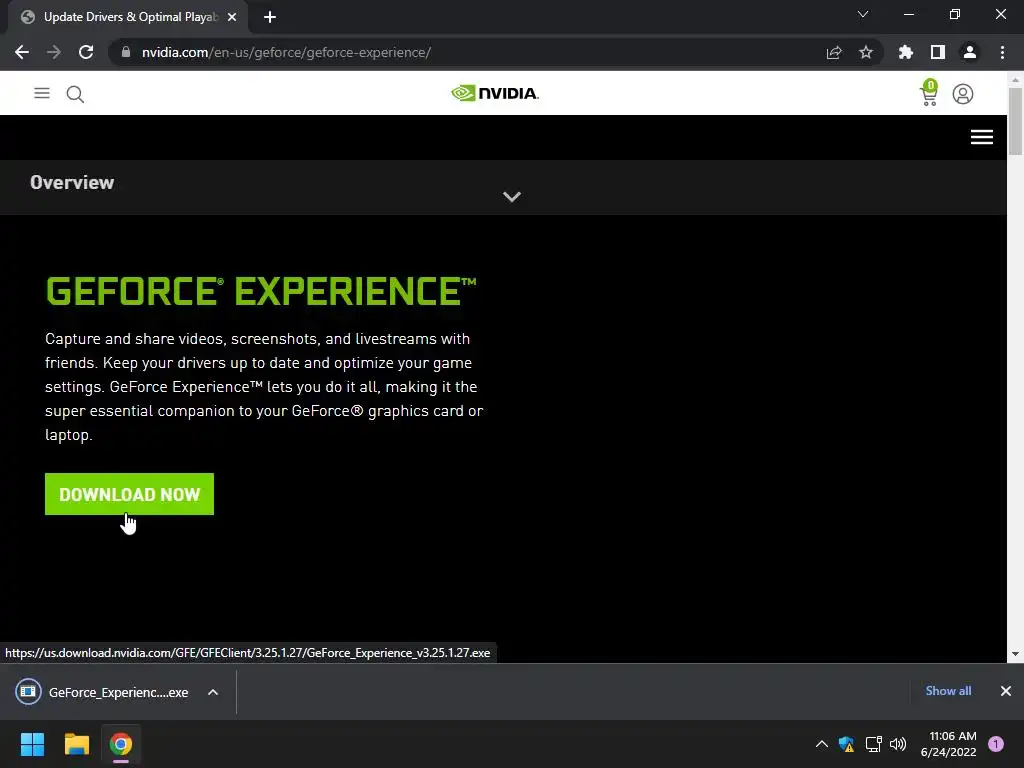Open Windows Start menu

[x=32, y=744]
